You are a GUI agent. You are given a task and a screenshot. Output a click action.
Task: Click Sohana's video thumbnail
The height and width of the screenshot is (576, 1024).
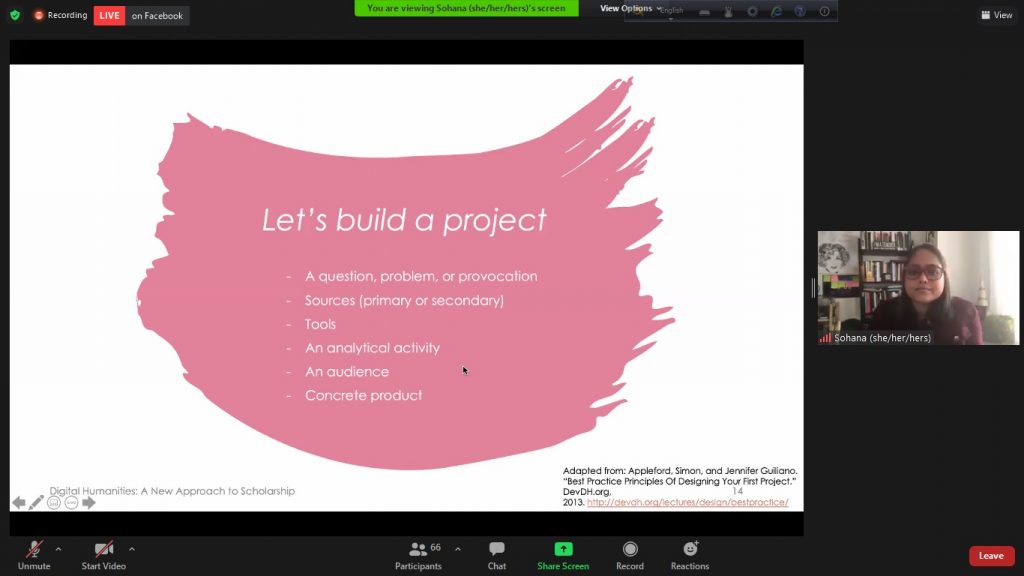pyautogui.click(x=918, y=288)
